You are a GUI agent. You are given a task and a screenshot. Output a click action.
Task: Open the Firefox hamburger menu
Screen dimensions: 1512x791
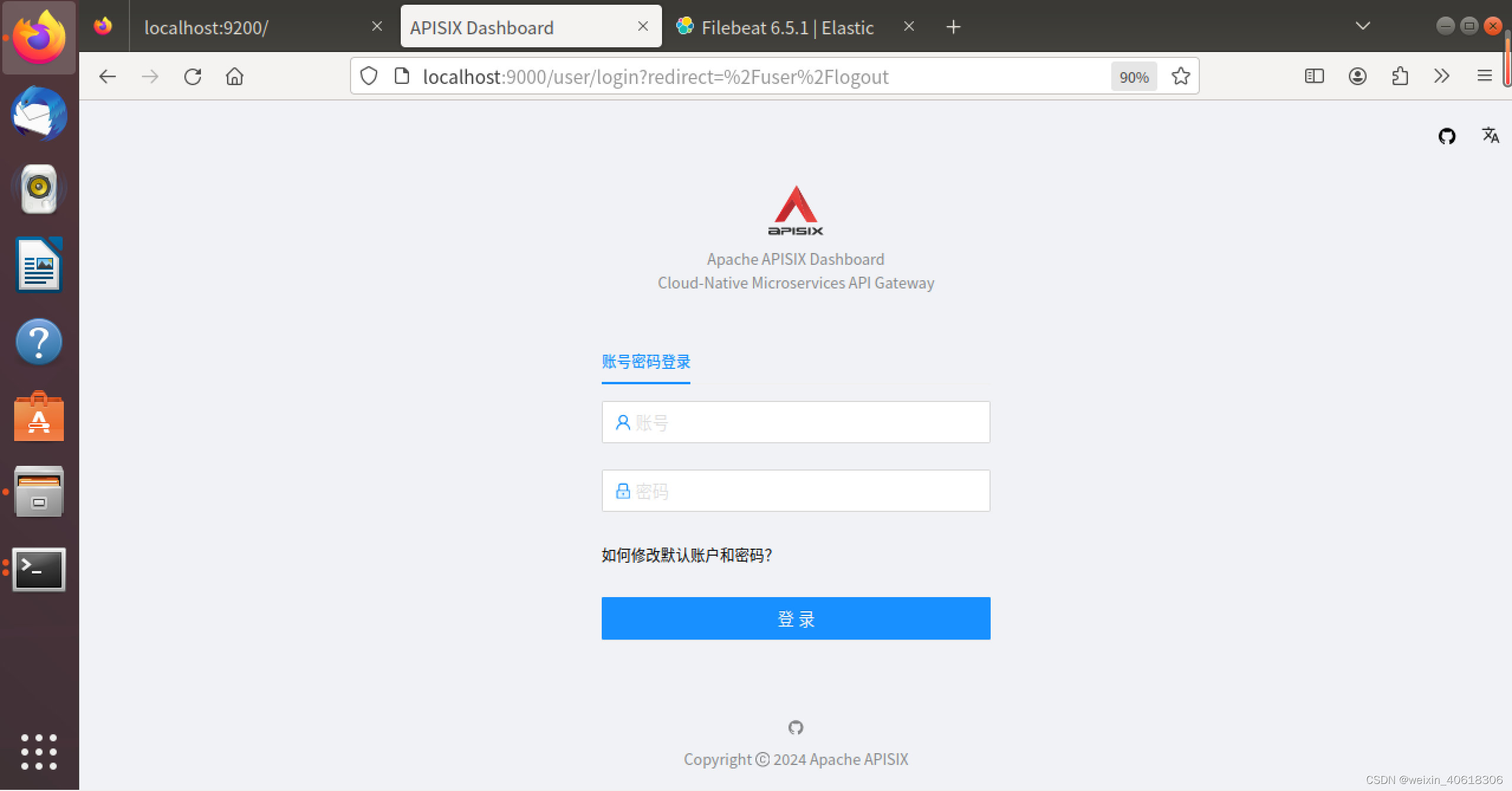click(x=1485, y=76)
